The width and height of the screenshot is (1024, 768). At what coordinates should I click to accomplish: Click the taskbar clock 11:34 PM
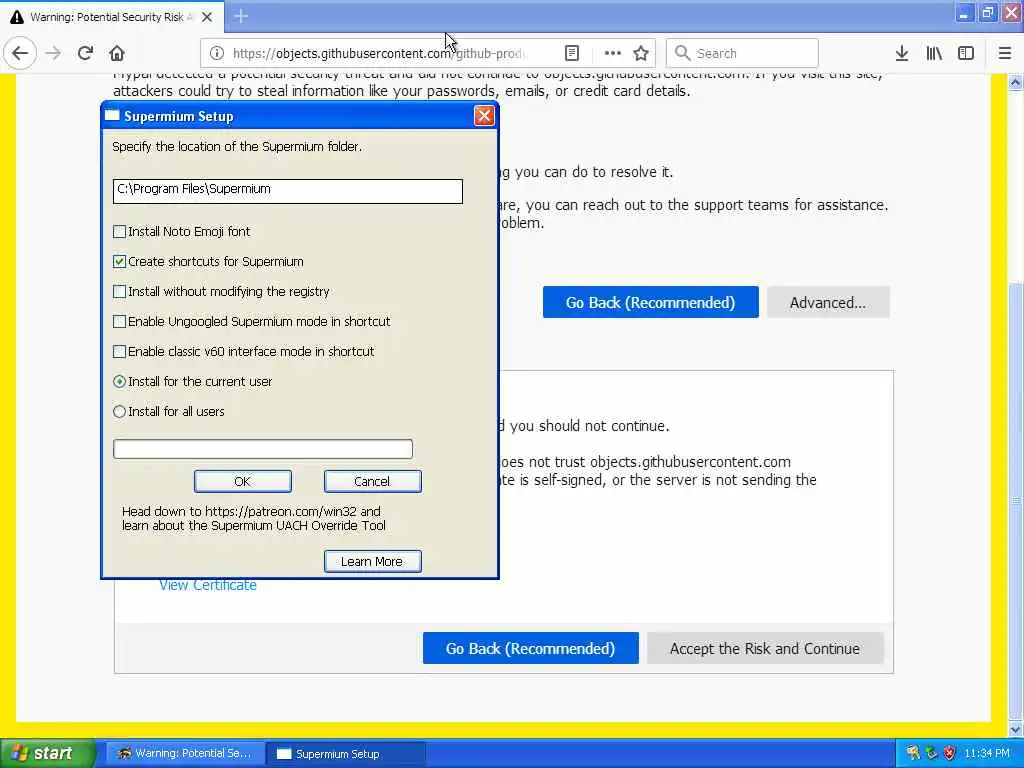(x=987, y=754)
